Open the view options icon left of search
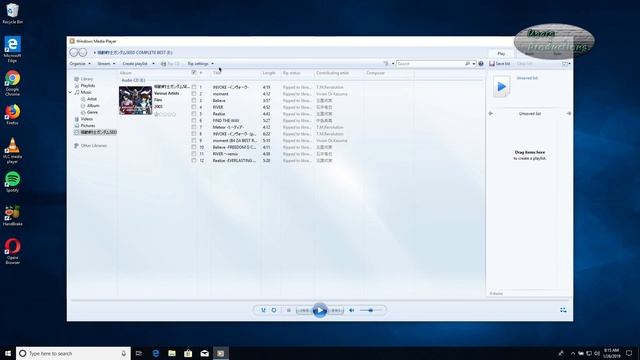Screen dimensions: 640x360 (386, 64)
